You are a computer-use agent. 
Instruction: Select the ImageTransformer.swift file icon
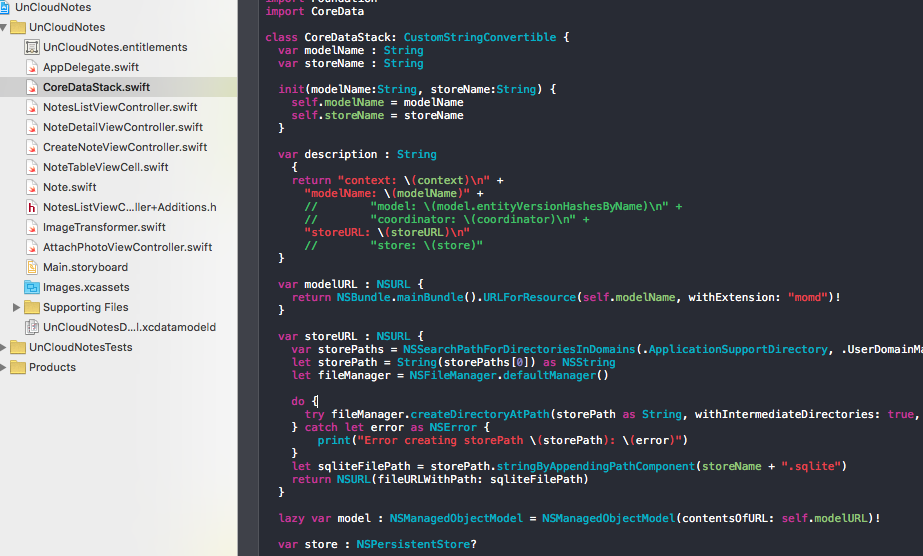click(x=32, y=227)
